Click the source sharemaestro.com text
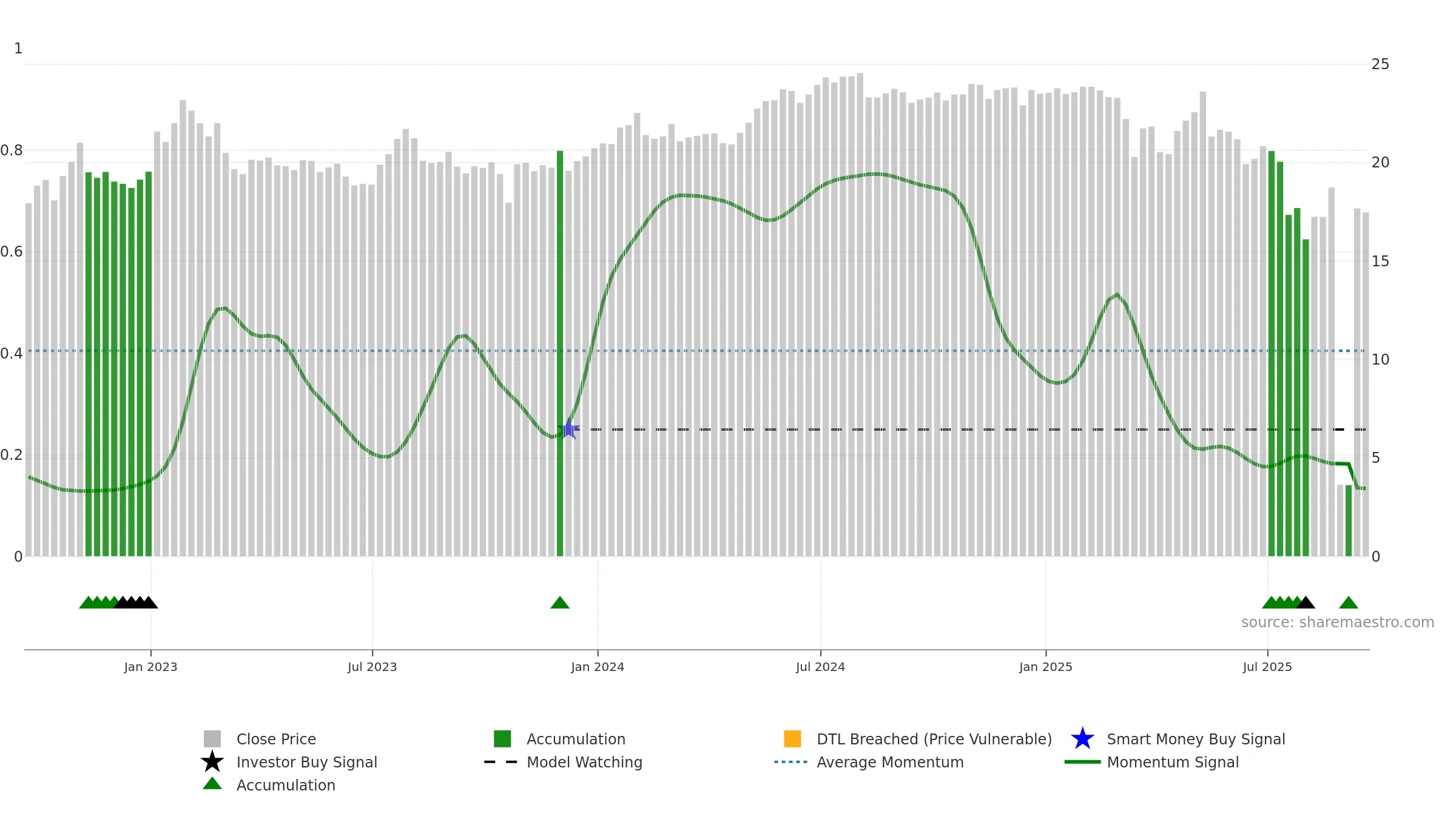Screen dimensions: 1456x819 [x=1338, y=622]
